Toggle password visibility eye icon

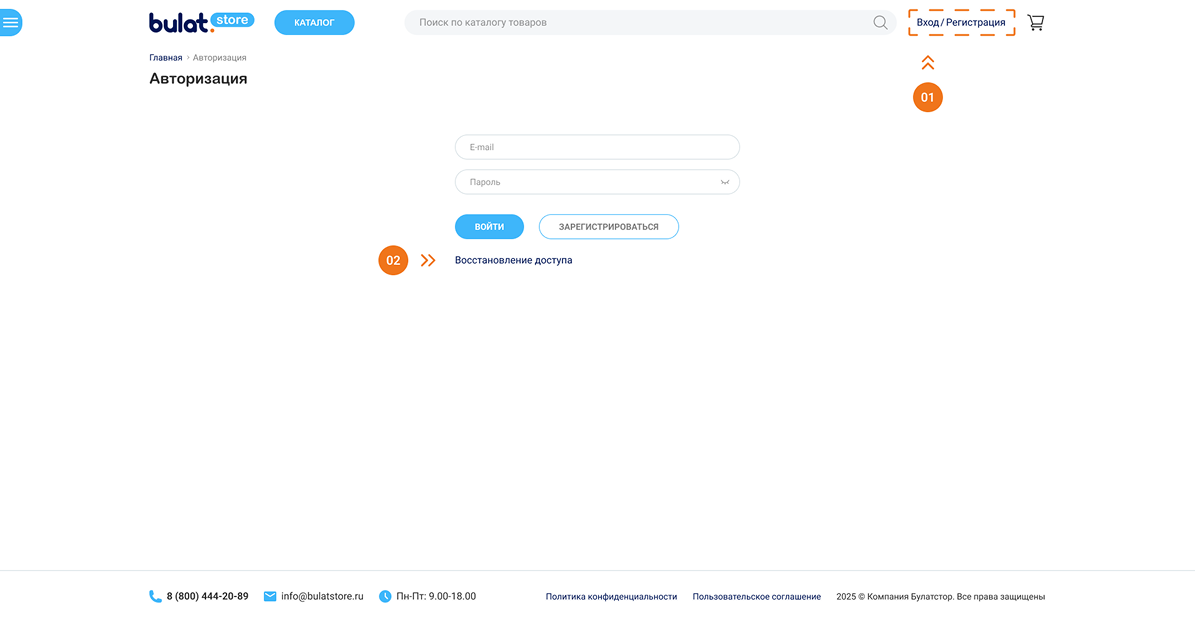coord(725,182)
